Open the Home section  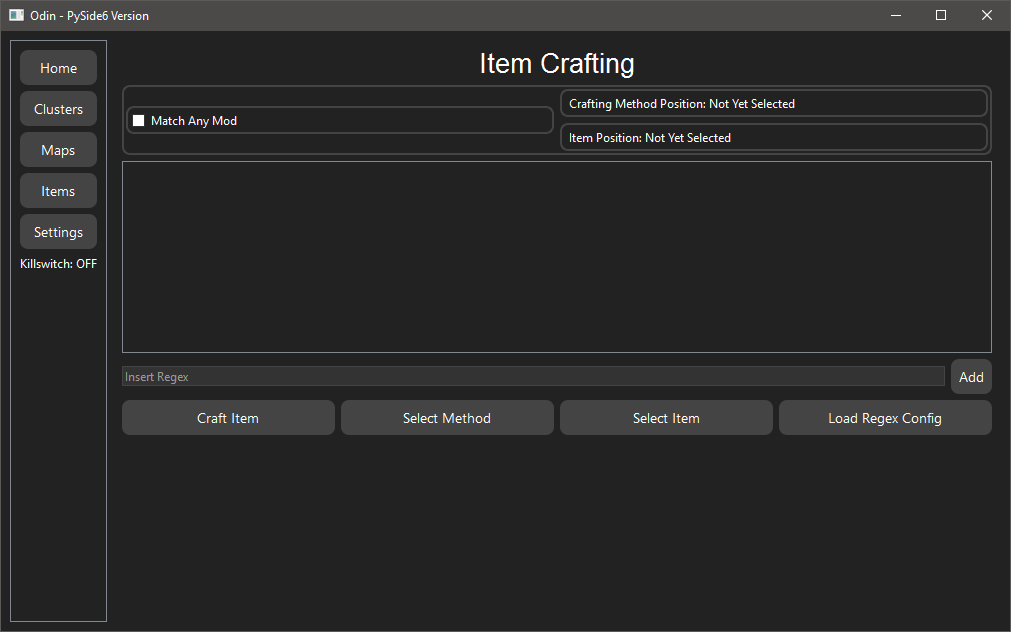pos(58,67)
